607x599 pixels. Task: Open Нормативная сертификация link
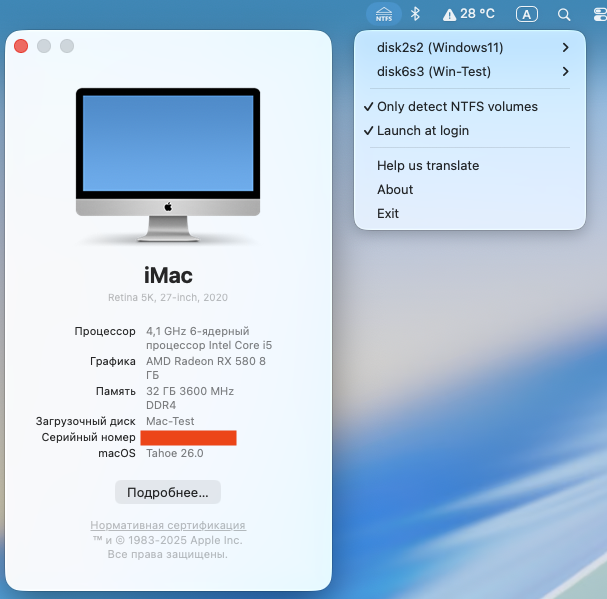pos(168,525)
